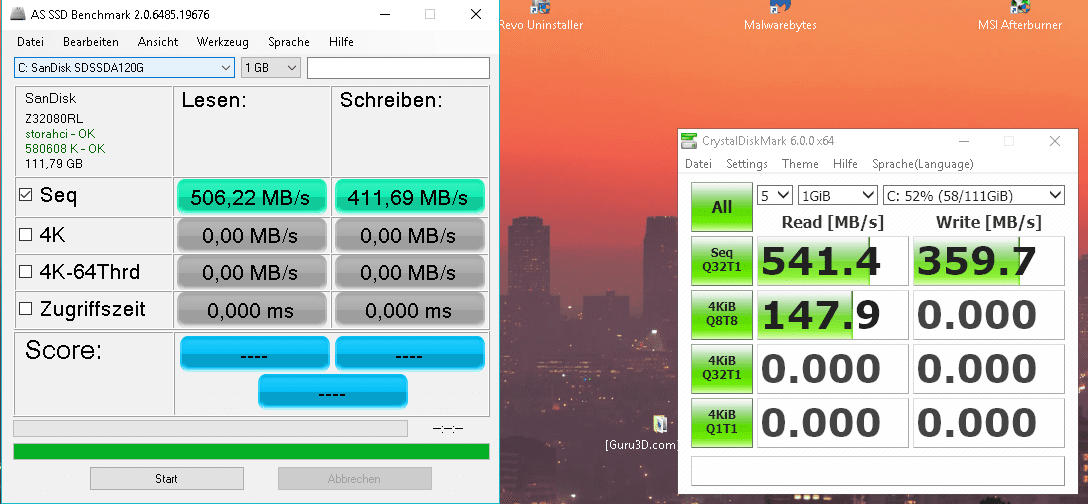Open Datei menu in CrystalDiskMark
Viewport: 1088px width, 504px height.
(698, 164)
